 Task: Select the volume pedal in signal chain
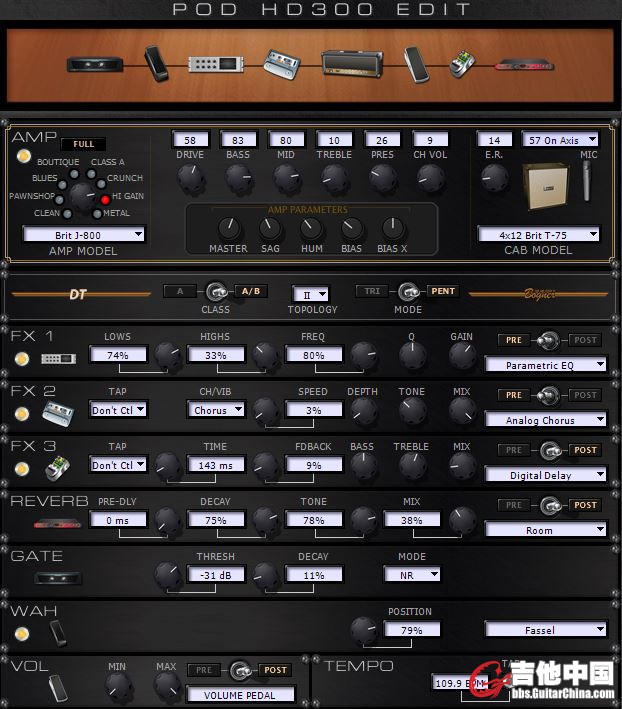pos(416,64)
